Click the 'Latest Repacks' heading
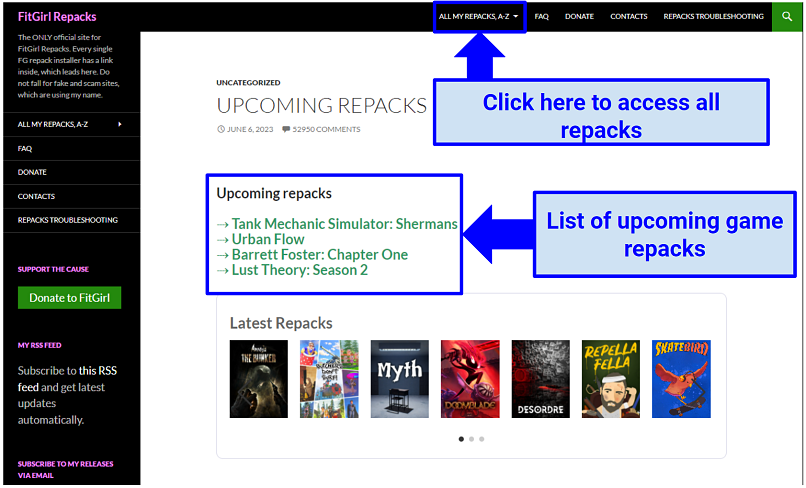 click(281, 323)
